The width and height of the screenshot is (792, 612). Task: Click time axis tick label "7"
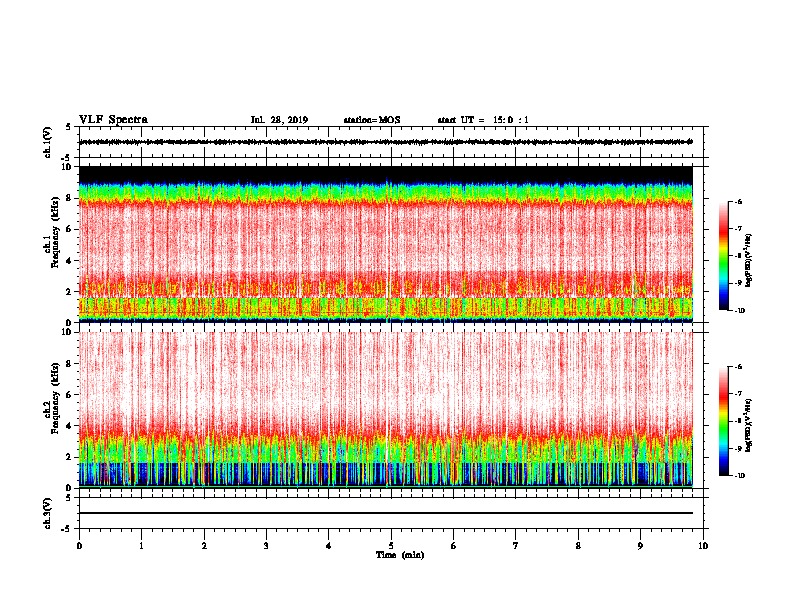[516, 546]
